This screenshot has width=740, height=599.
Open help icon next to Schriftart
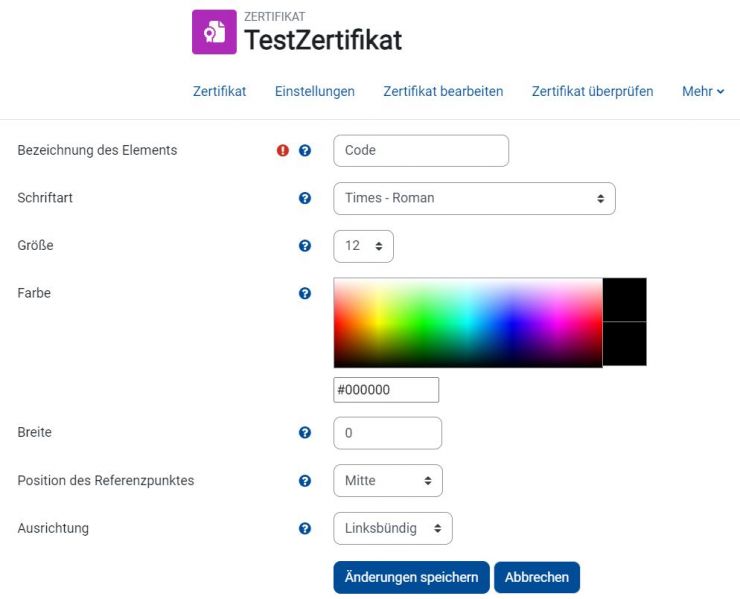click(305, 198)
